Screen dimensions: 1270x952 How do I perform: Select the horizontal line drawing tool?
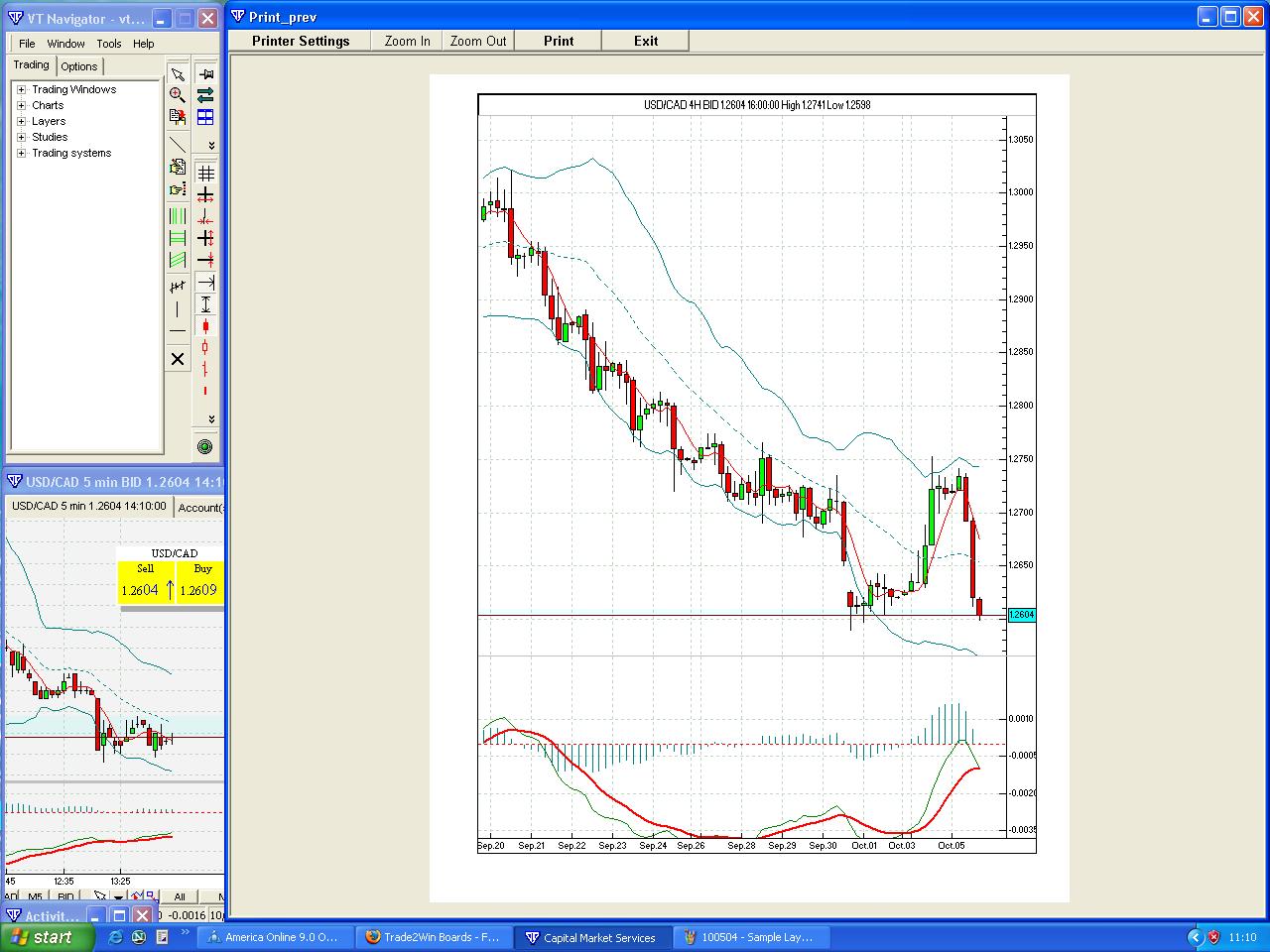click(x=177, y=331)
